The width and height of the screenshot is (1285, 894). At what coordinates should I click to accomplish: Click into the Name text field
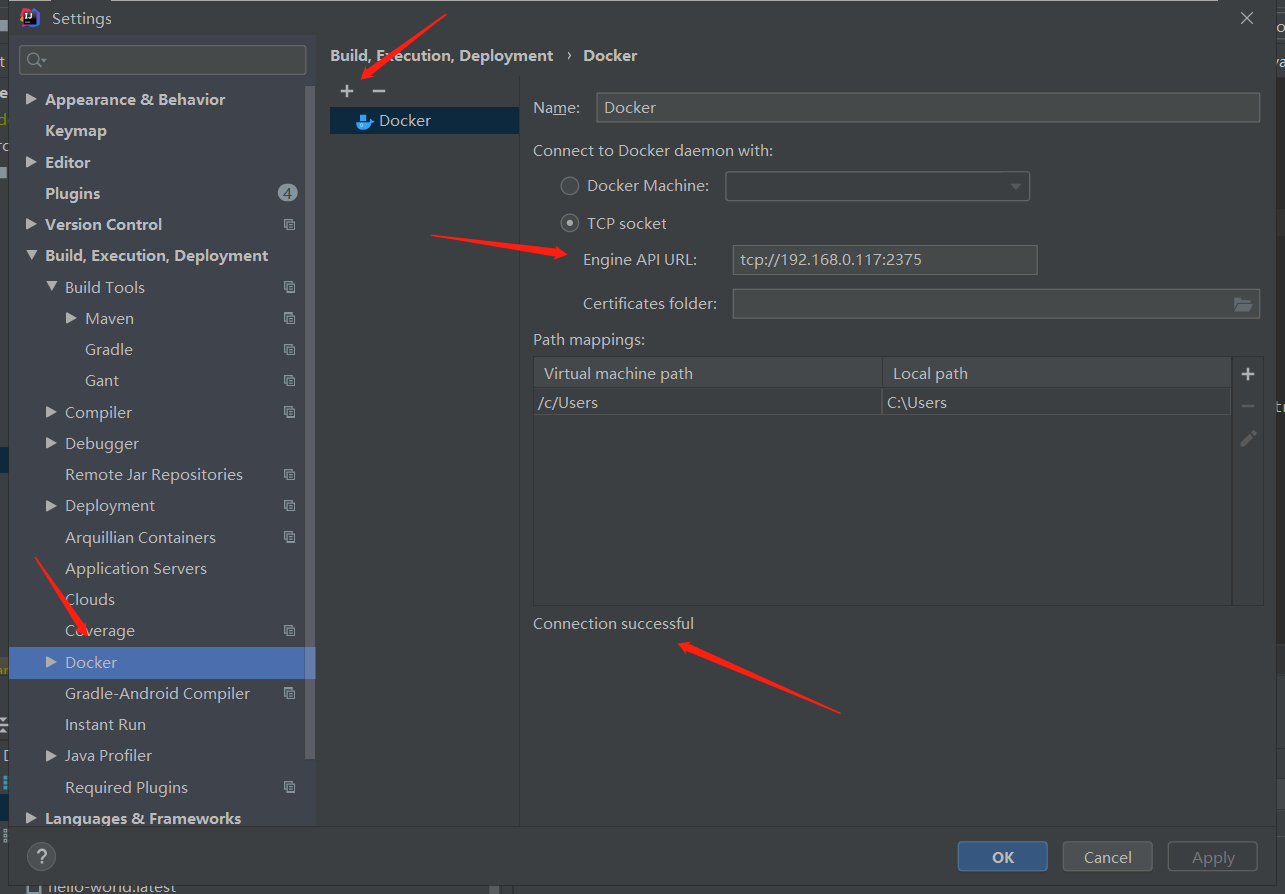click(x=928, y=108)
